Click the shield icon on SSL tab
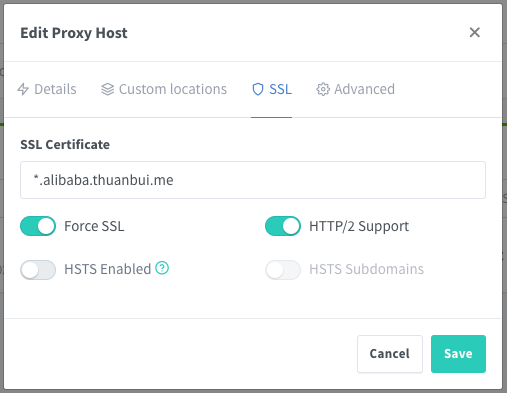The height and width of the screenshot is (393, 507). (x=258, y=89)
